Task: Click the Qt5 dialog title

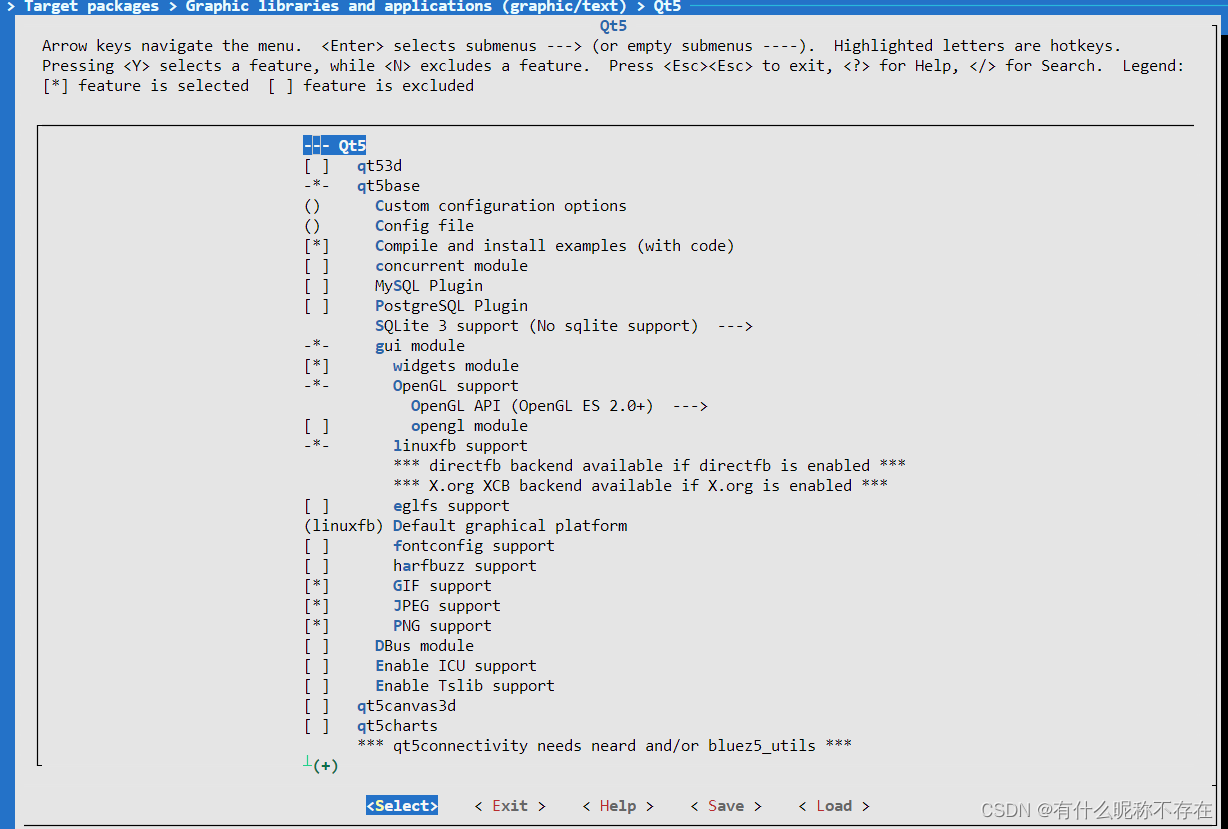Action: tap(613, 26)
